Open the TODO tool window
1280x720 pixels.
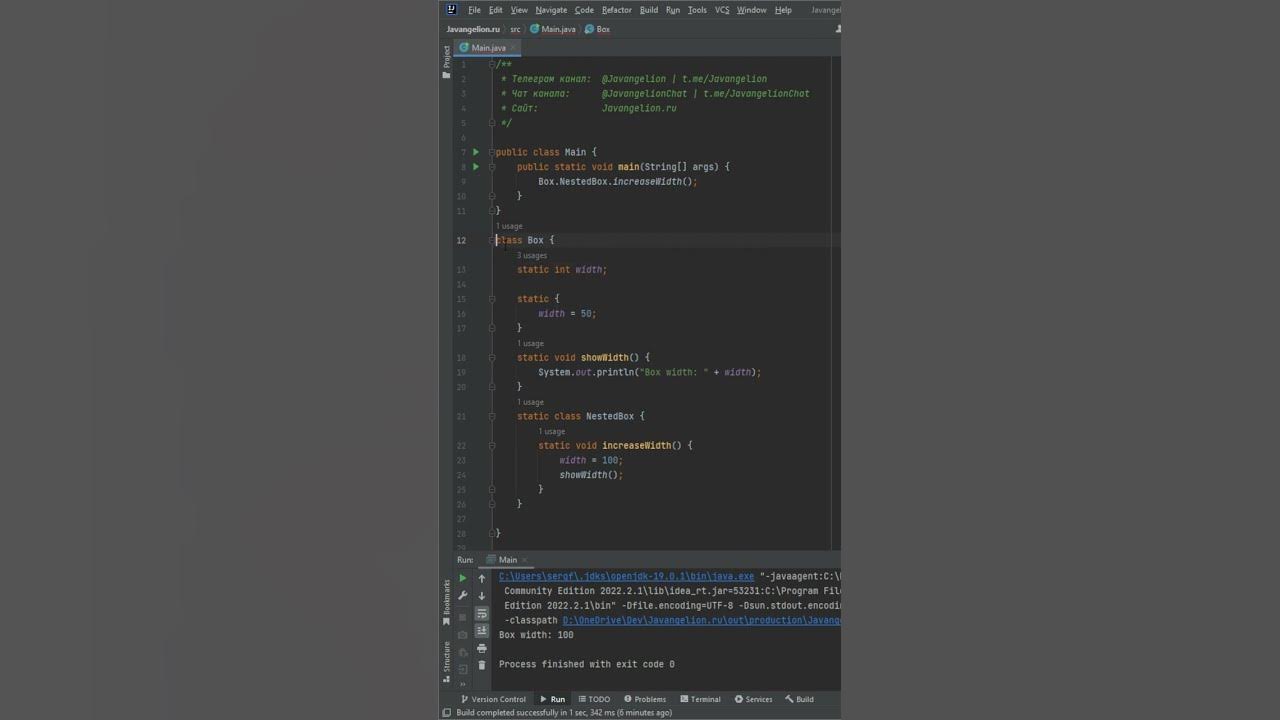click(x=594, y=699)
